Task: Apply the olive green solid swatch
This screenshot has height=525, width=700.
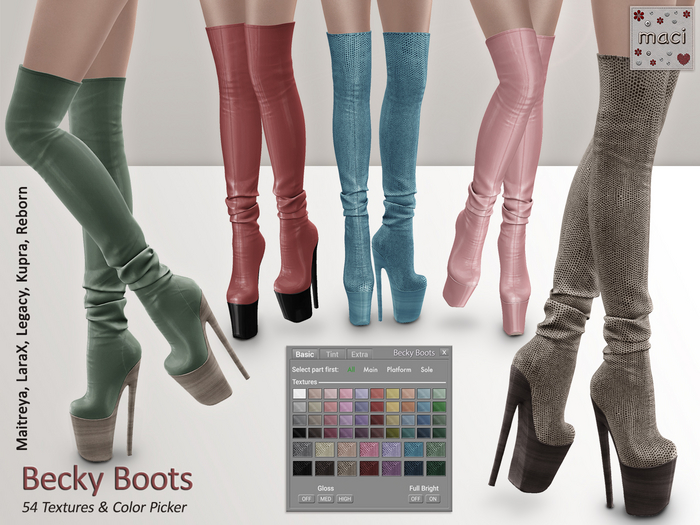Action: click(393, 433)
